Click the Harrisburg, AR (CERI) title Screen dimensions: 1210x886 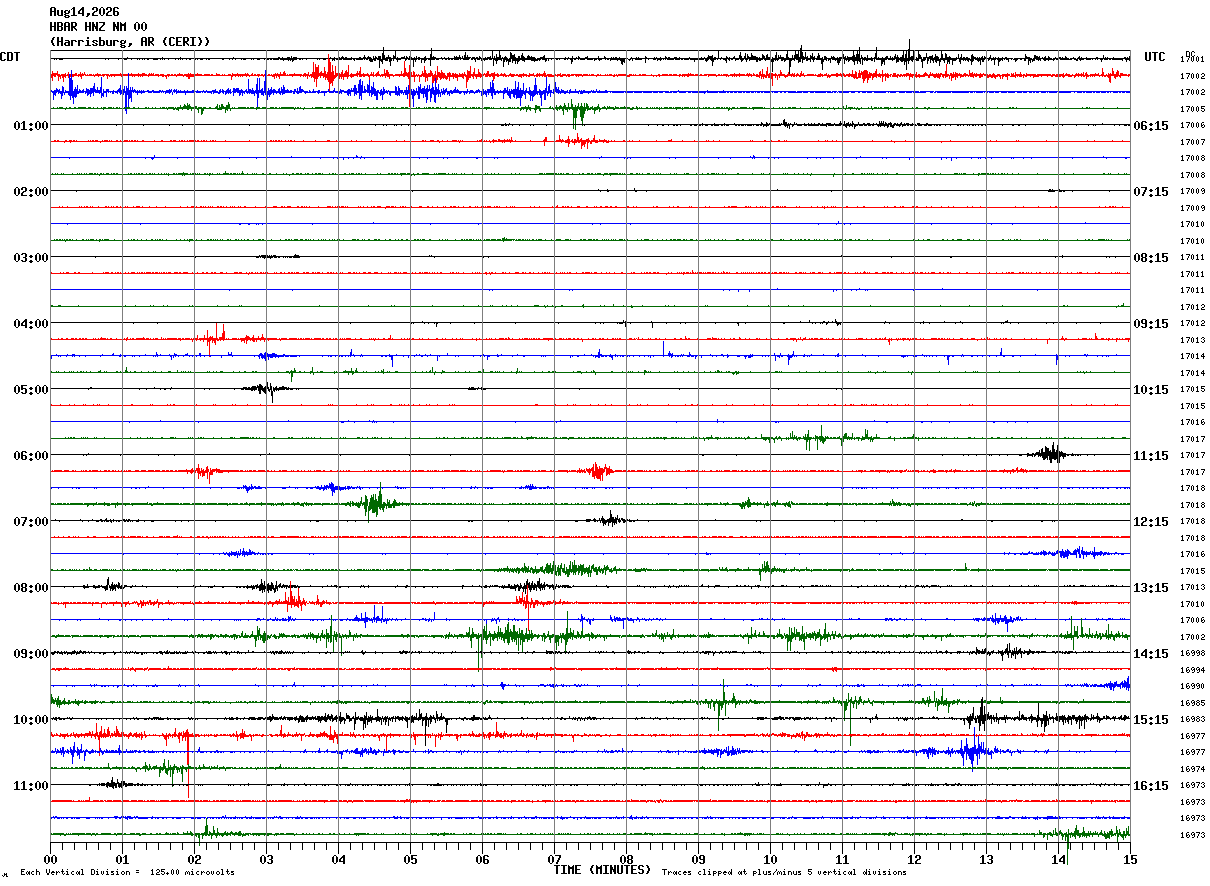[x=130, y=42]
